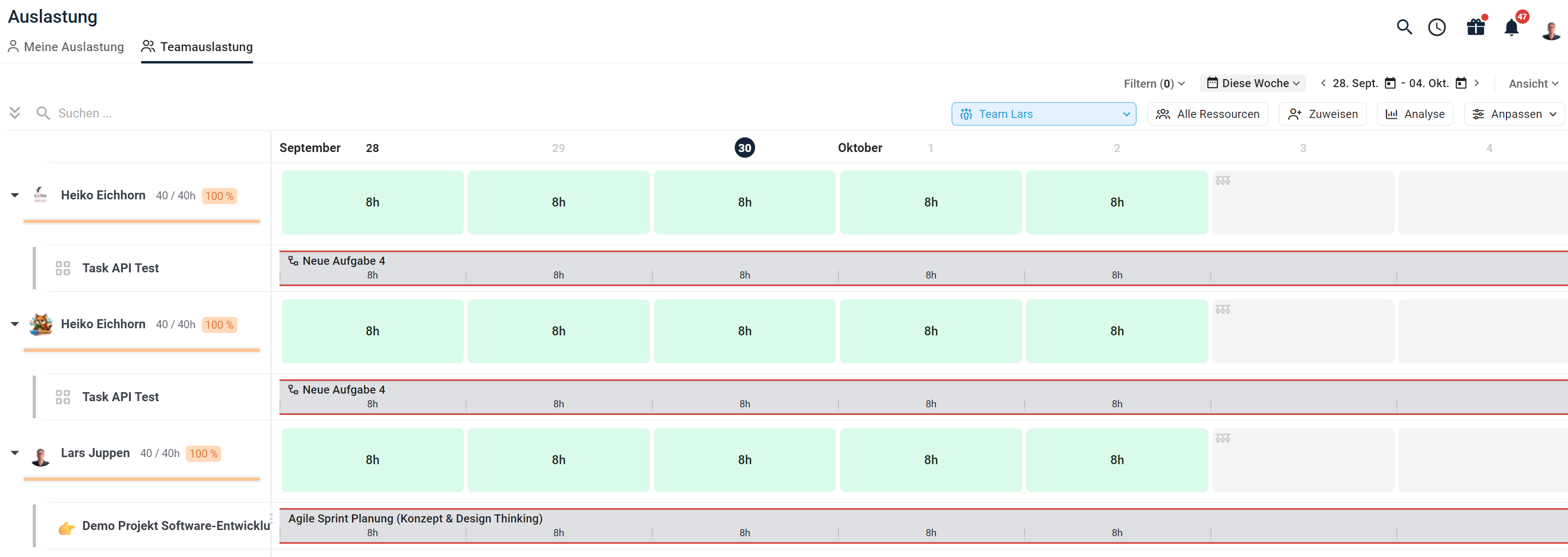Click the Alle Ressourcen button
The width and height of the screenshot is (1568, 557).
(1207, 114)
